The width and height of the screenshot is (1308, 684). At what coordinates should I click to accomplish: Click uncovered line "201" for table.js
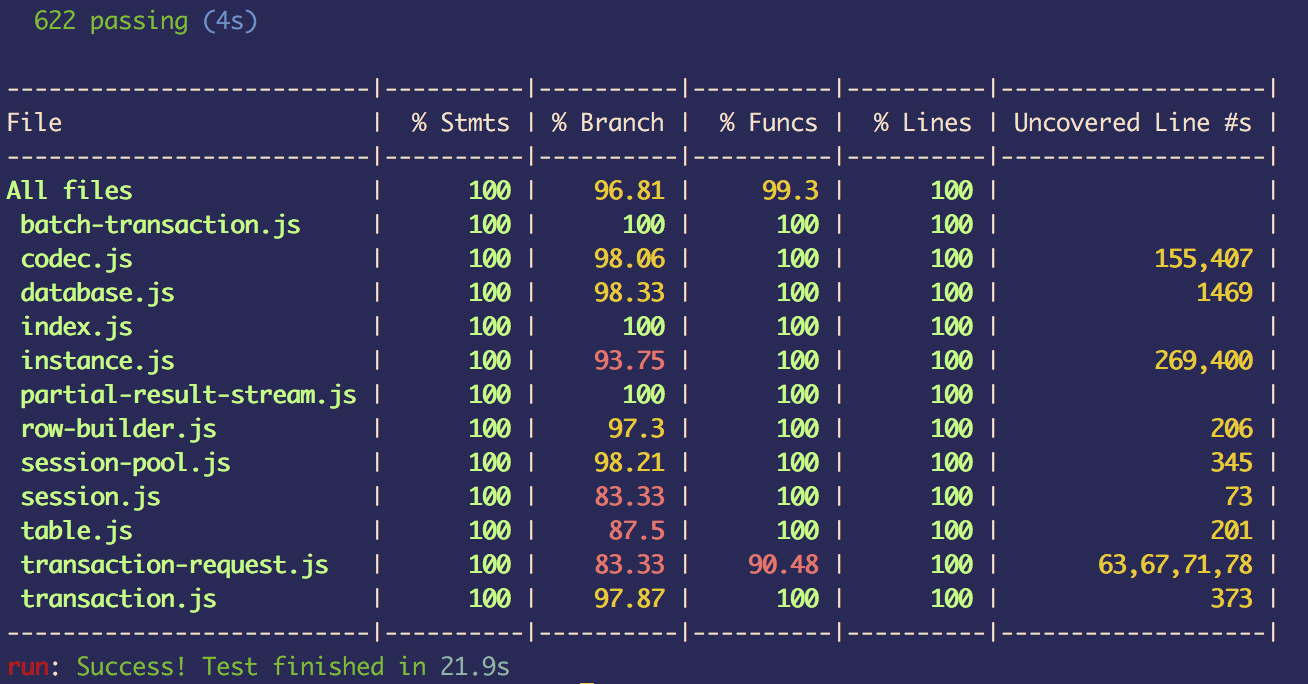point(1231,531)
